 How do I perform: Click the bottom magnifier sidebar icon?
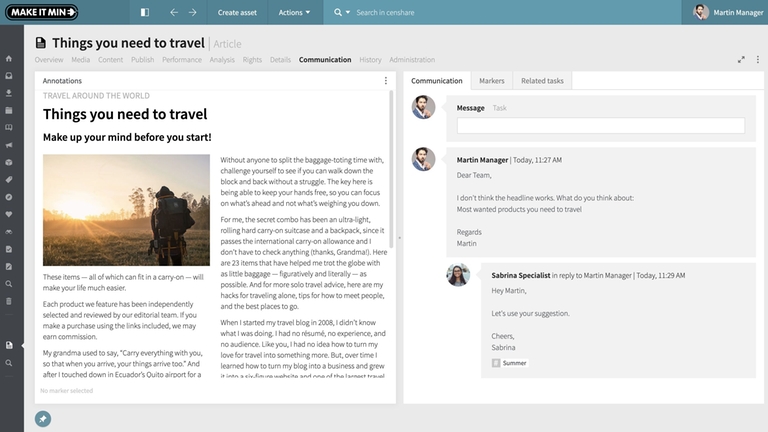(9, 363)
